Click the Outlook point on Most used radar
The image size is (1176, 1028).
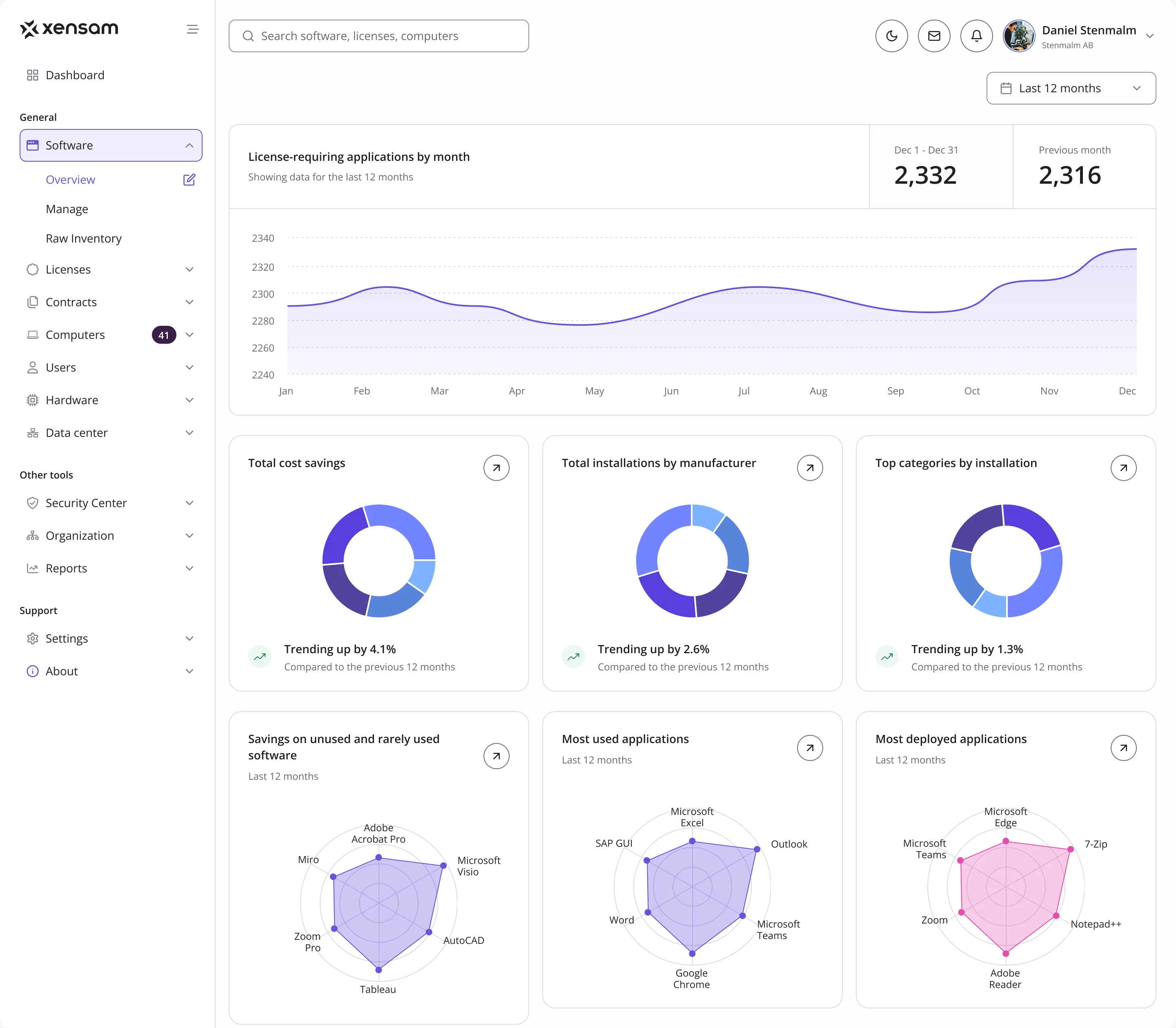tap(757, 850)
